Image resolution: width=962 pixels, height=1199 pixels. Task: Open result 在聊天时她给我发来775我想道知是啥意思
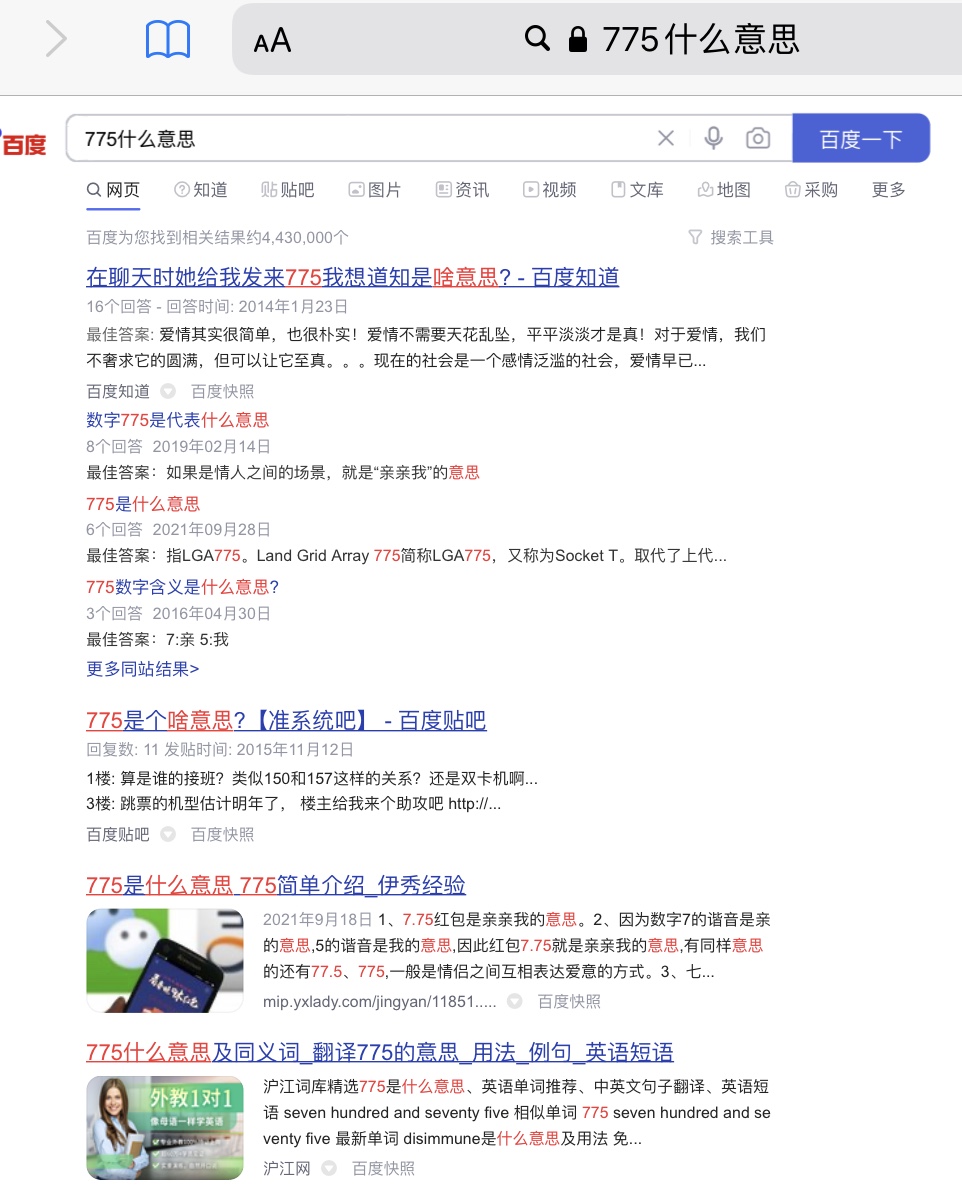coord(353,277)
